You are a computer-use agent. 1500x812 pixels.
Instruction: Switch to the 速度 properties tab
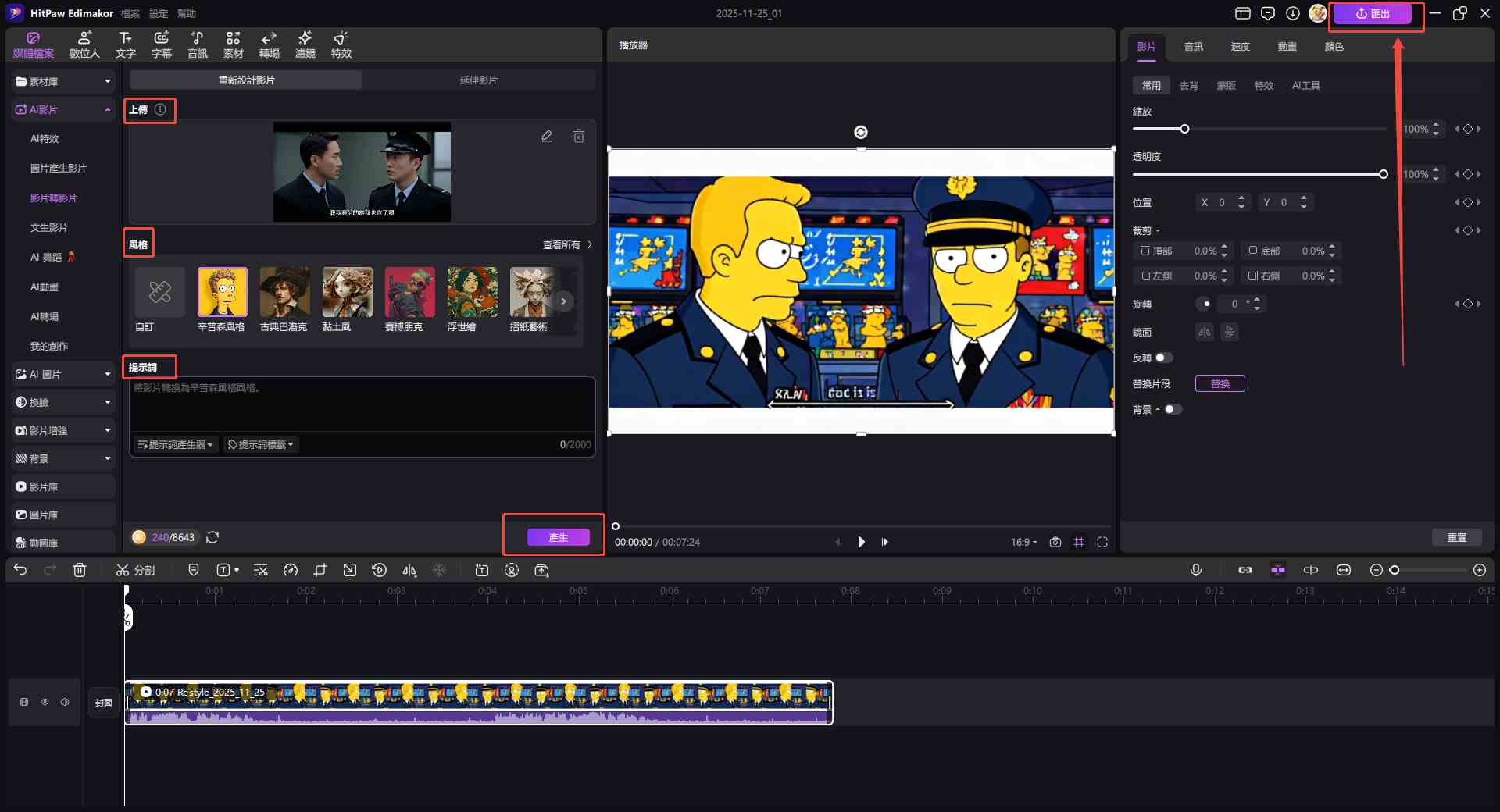point(1240,47)
